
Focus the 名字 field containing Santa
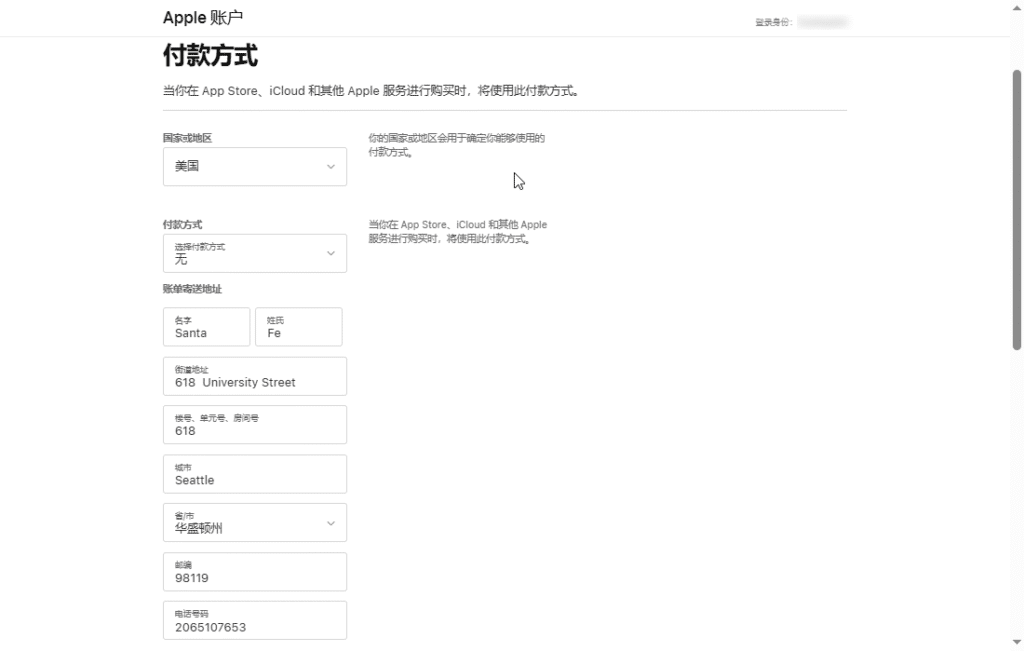pyautogui.click(x=206, y=327)
